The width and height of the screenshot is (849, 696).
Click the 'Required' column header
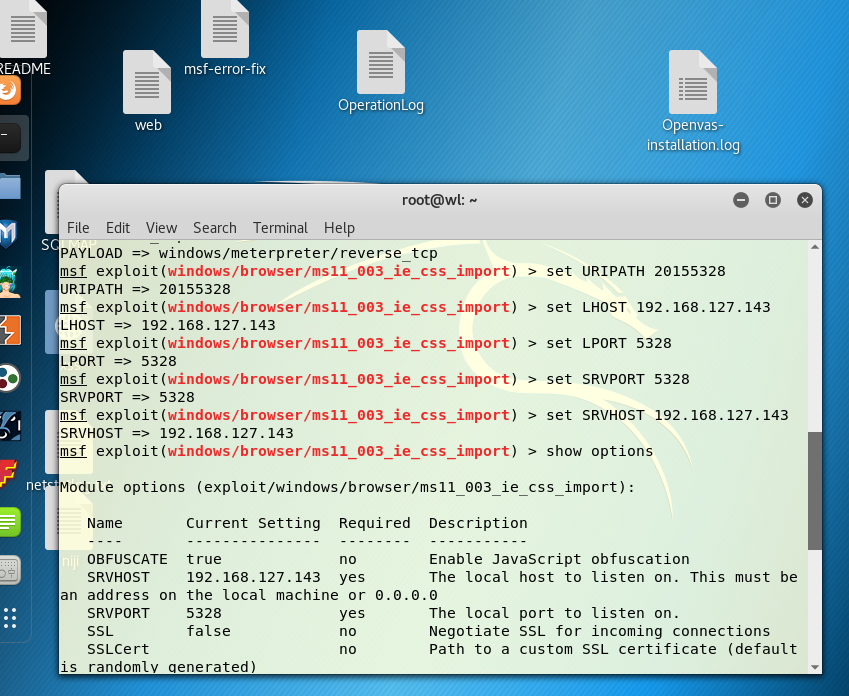point(374,523)
